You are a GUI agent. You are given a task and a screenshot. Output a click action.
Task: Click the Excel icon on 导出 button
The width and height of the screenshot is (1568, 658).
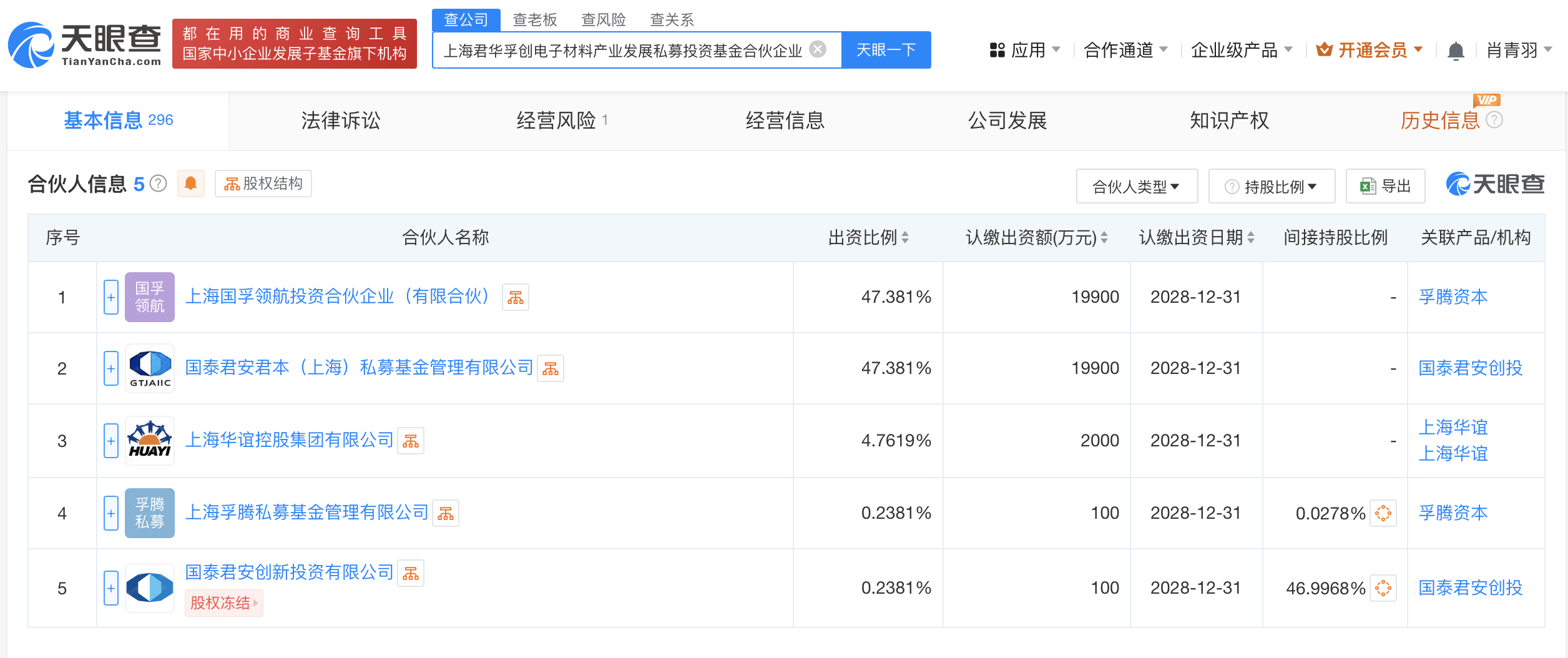pyautogui.click(x=1369, y=185)
